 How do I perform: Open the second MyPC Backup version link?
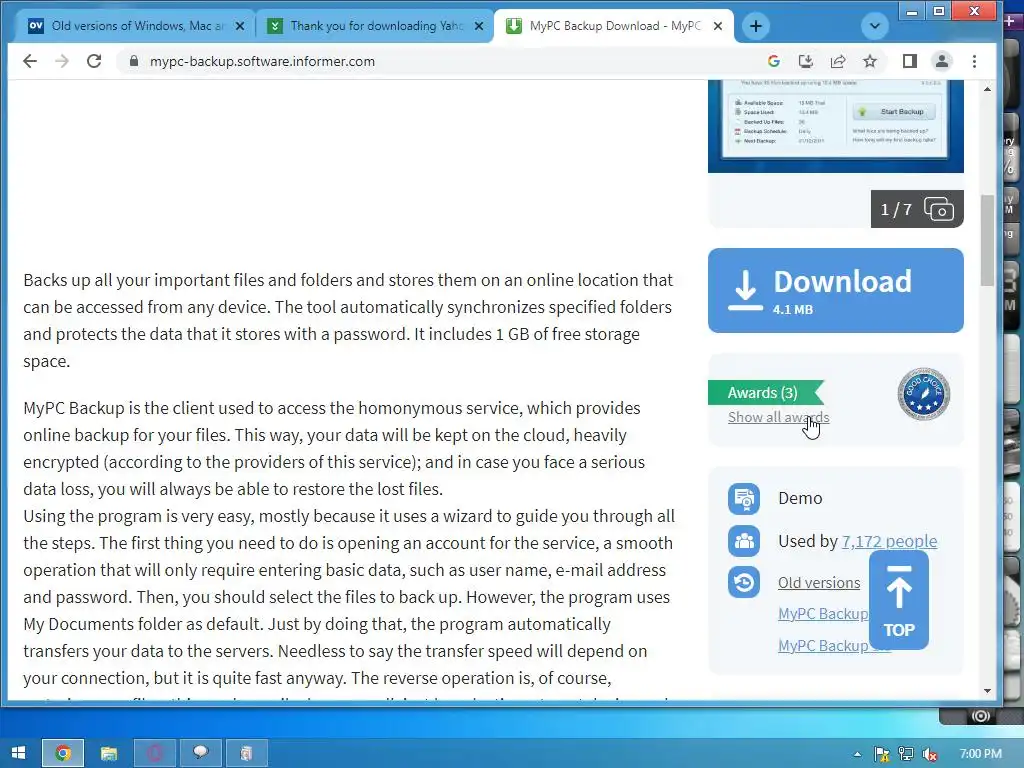(823, 645)
